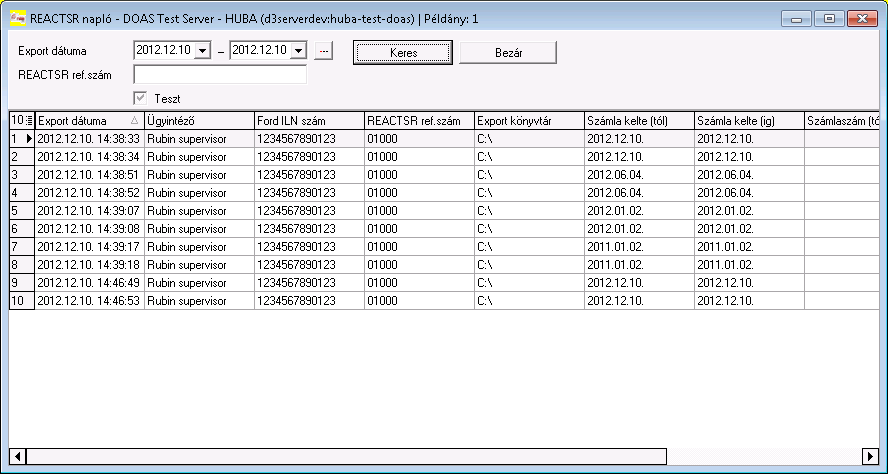Click the REACTSR ref.szám column header

419,121
